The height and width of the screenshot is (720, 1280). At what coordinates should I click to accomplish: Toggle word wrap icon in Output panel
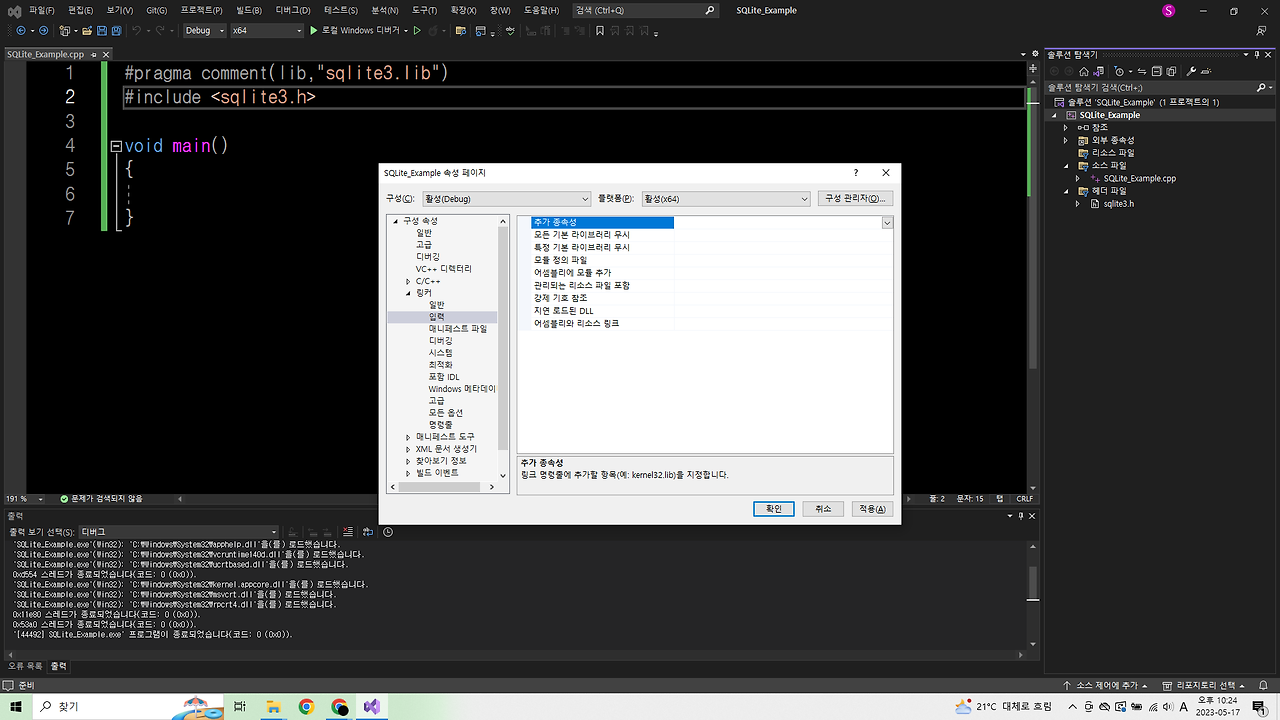click(x=368, y=532)
